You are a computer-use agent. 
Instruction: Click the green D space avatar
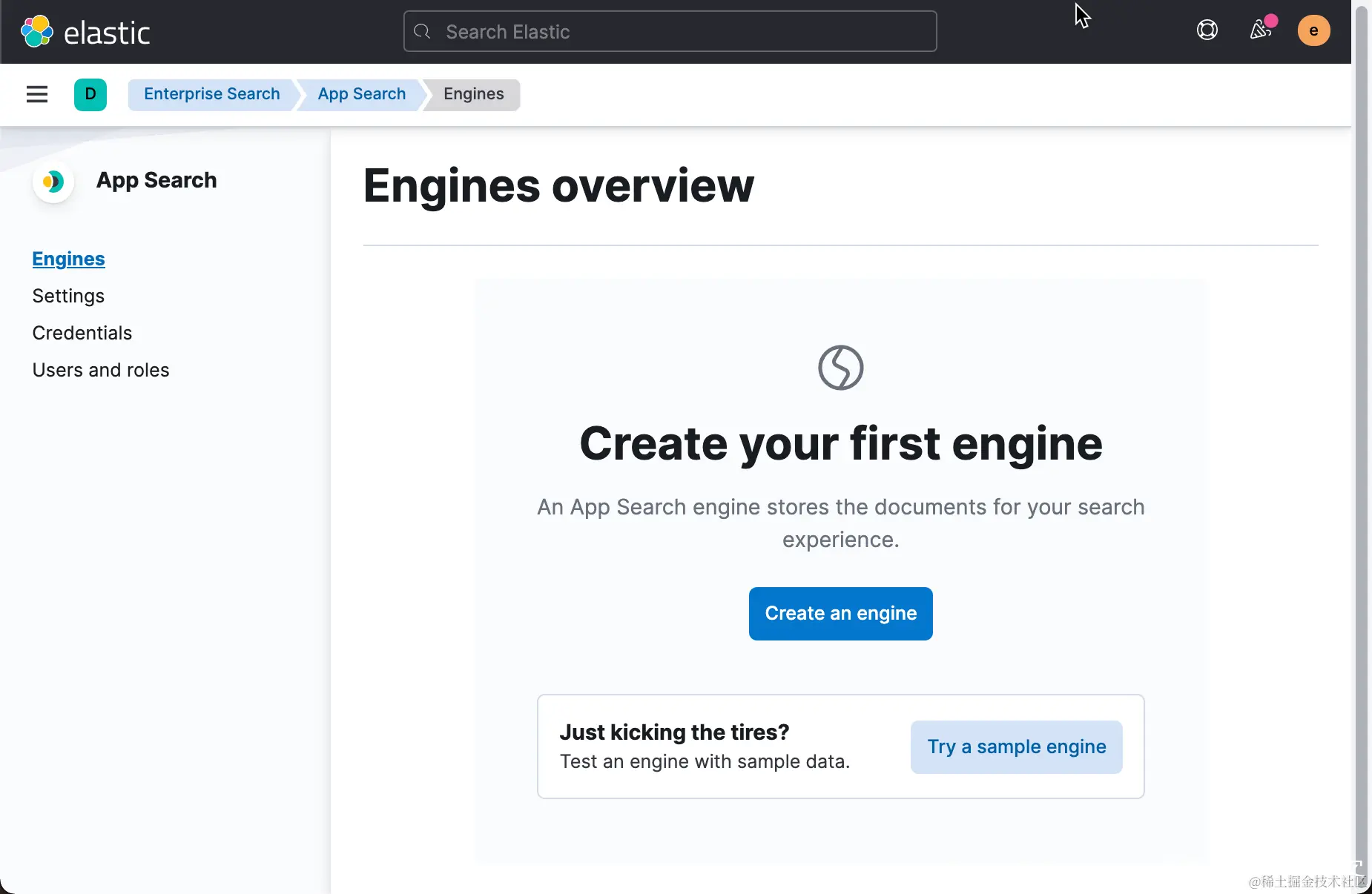(90, 94)
